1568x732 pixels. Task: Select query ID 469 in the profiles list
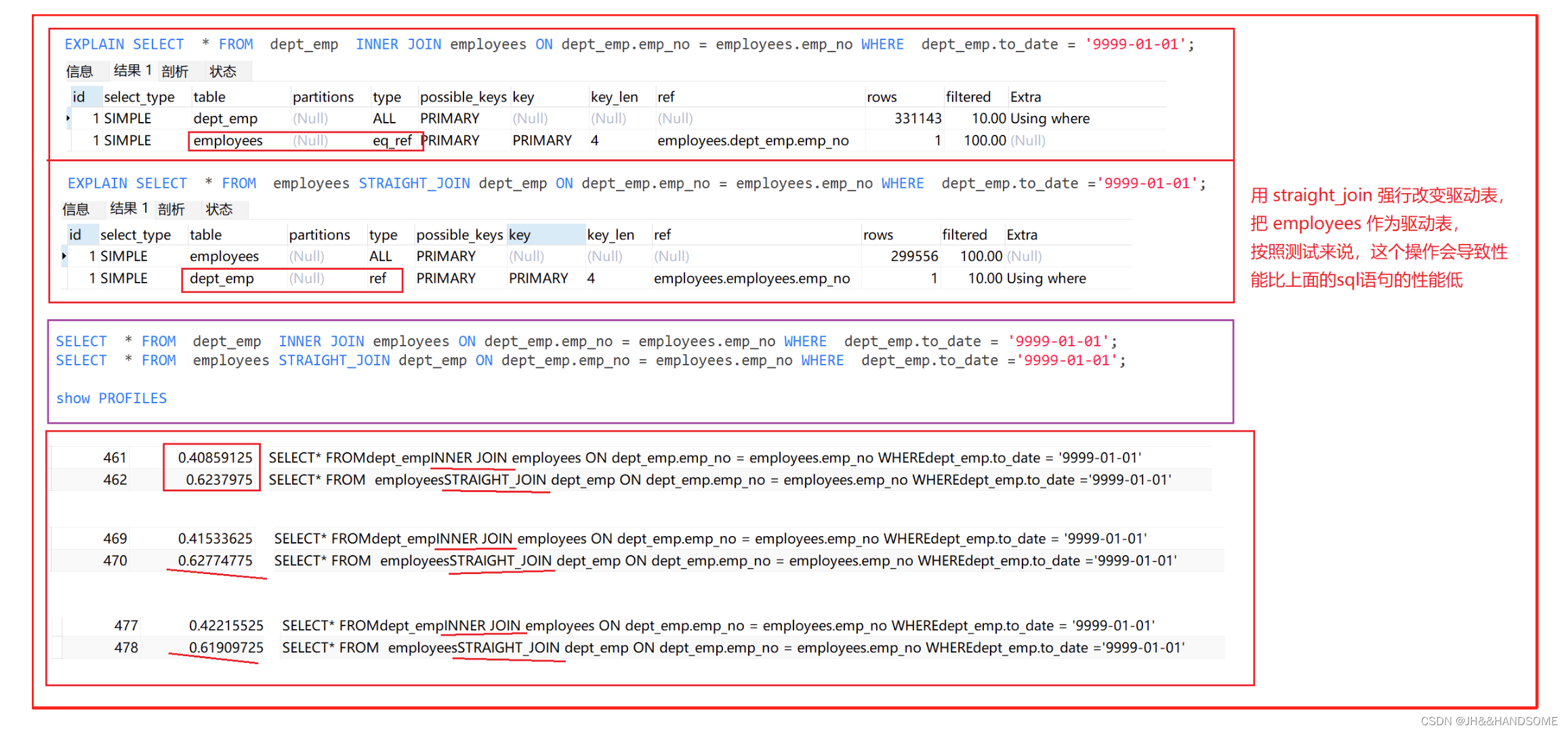pos(115,539)
